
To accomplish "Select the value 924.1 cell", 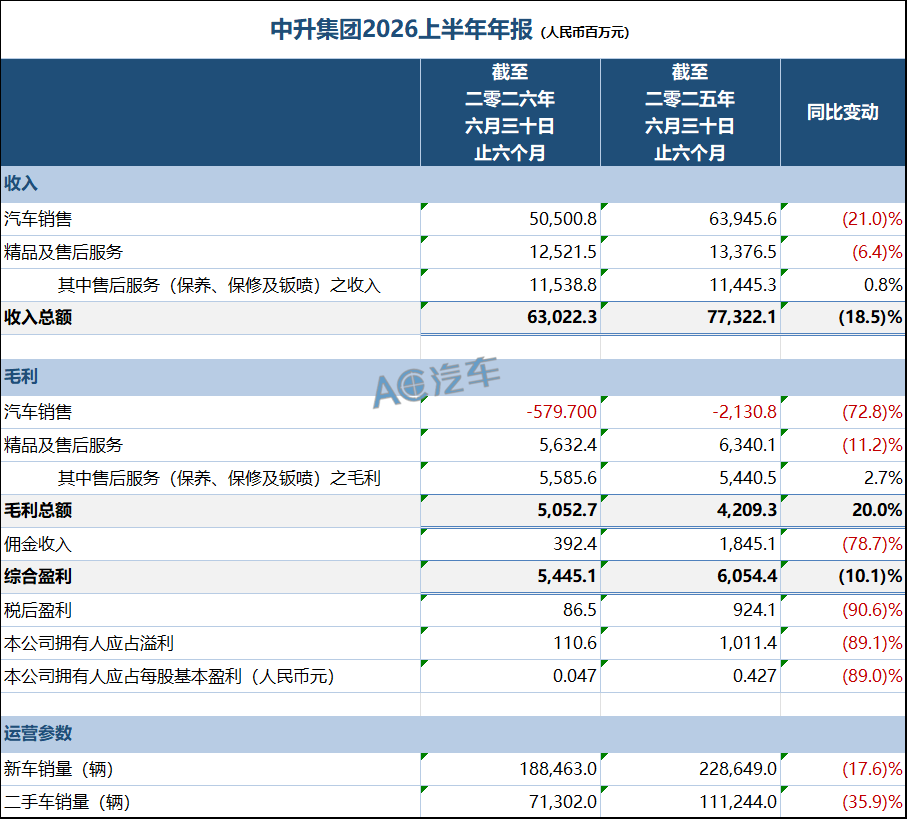I will pyautogui.click(x=690, y=610).
